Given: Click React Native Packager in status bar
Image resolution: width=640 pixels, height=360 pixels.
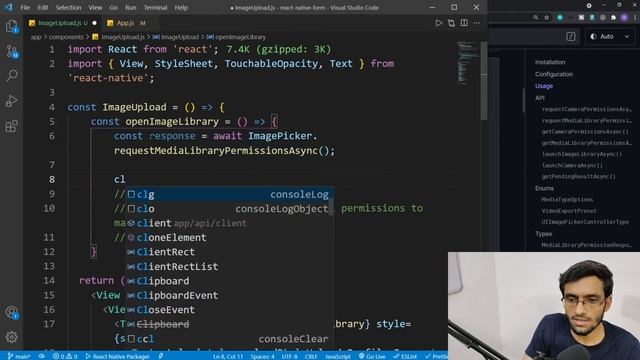Looking at the screenshot, I should 117,356.
